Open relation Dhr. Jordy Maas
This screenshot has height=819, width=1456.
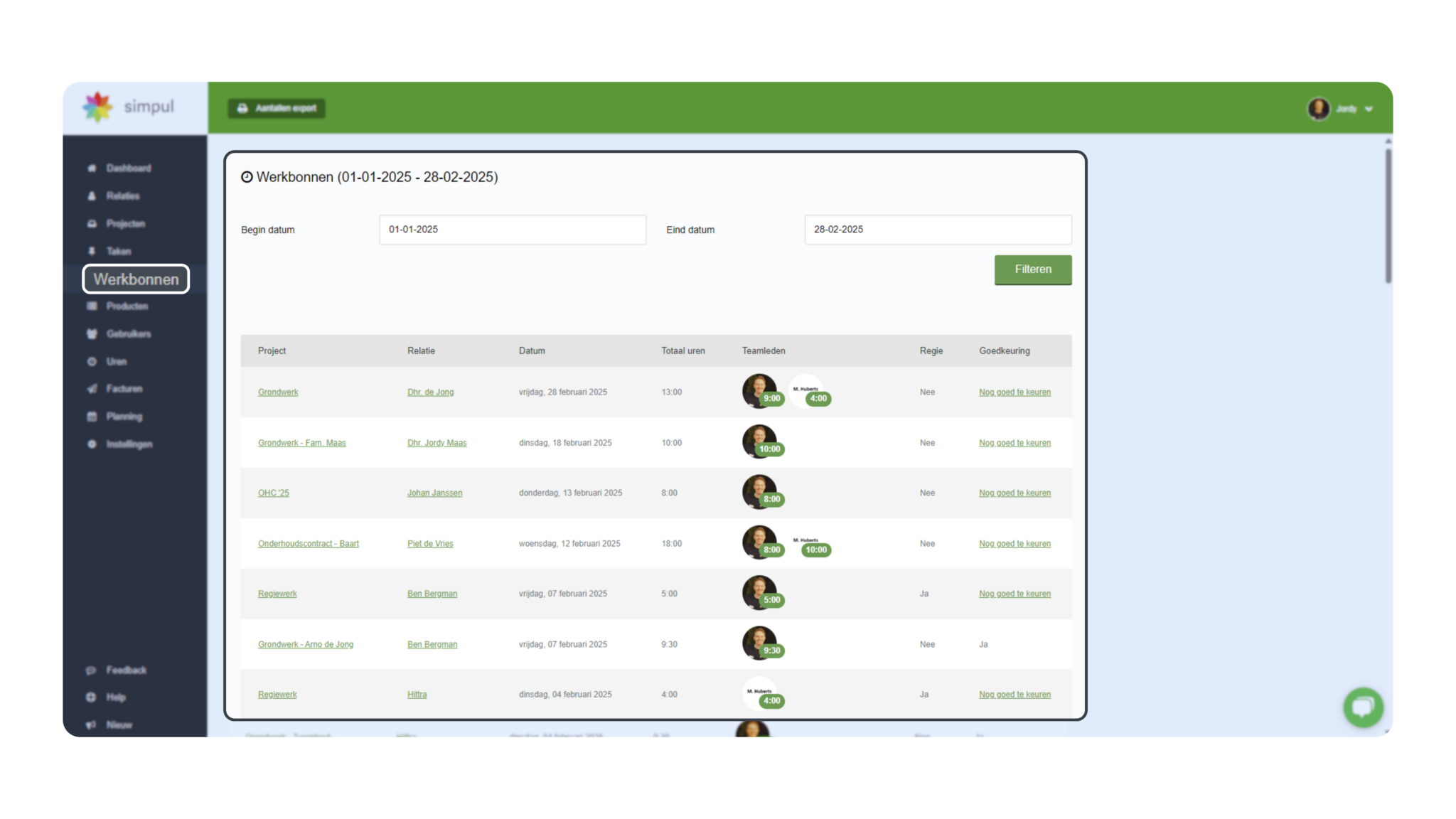tap(437, 443)
